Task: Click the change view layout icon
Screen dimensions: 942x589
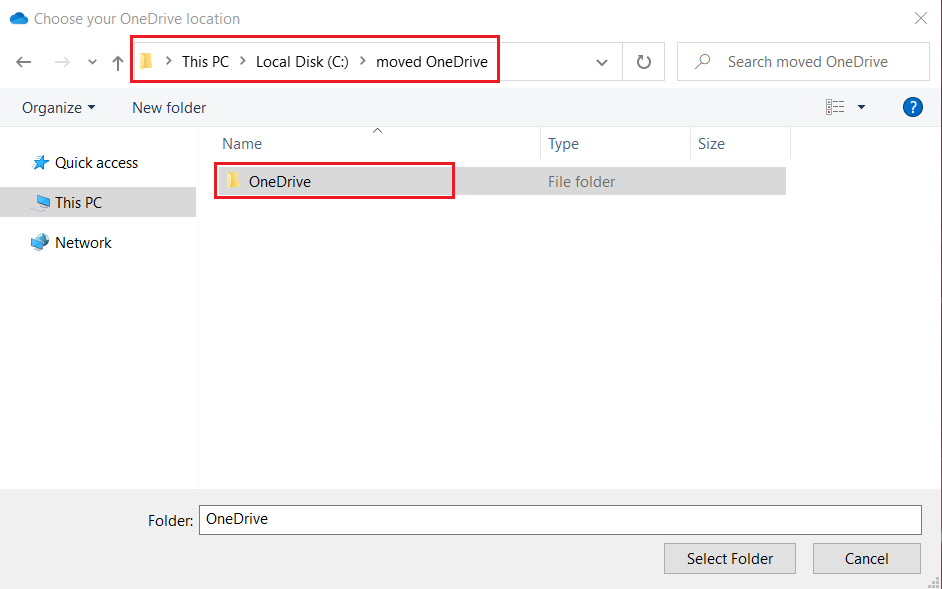Action: 835,107
